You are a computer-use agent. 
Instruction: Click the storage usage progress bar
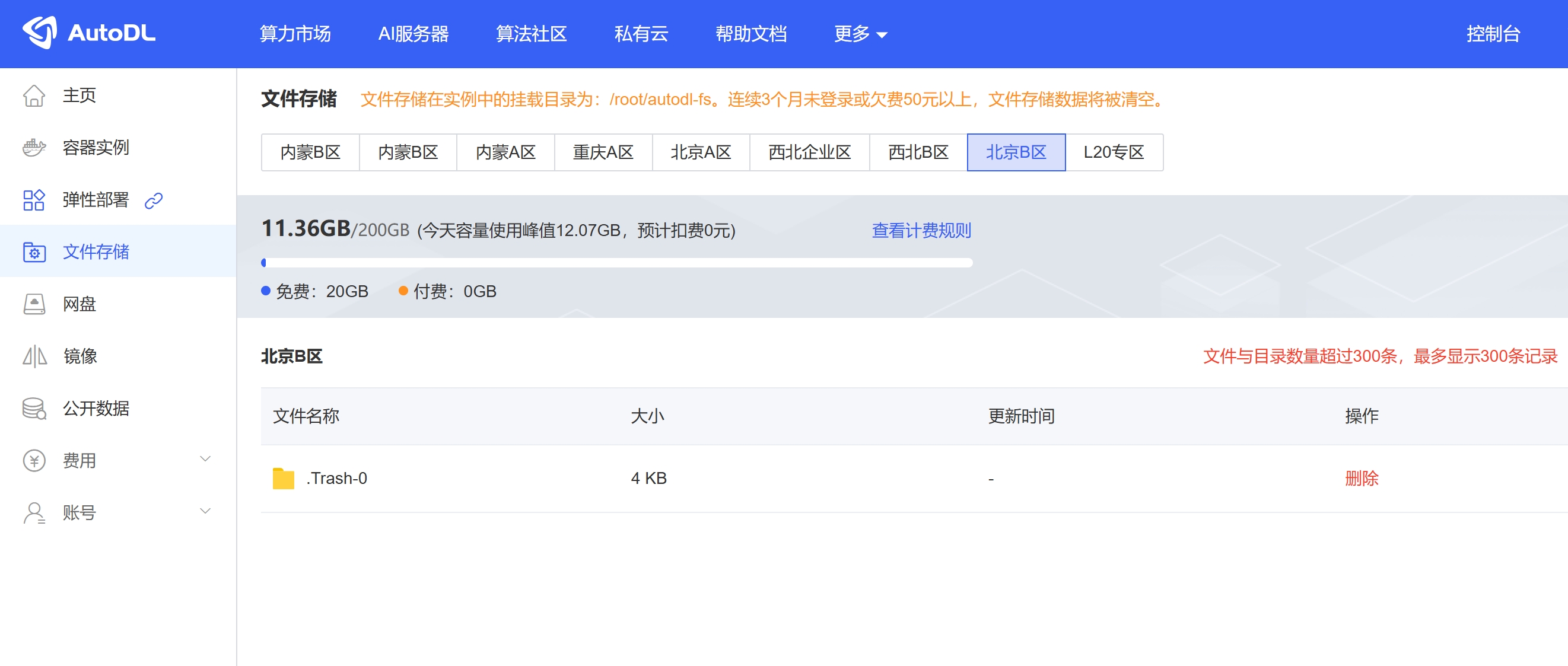point(617,263)
